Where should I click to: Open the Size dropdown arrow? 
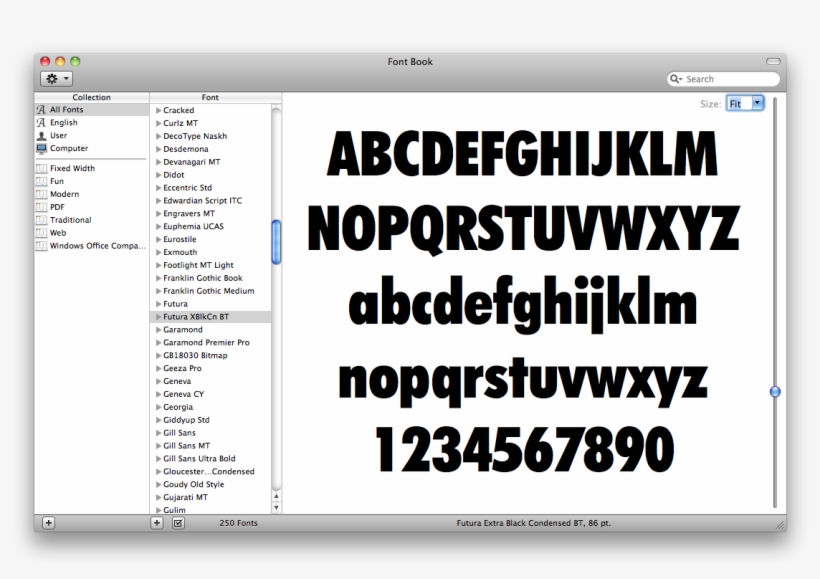click(757, 103)
